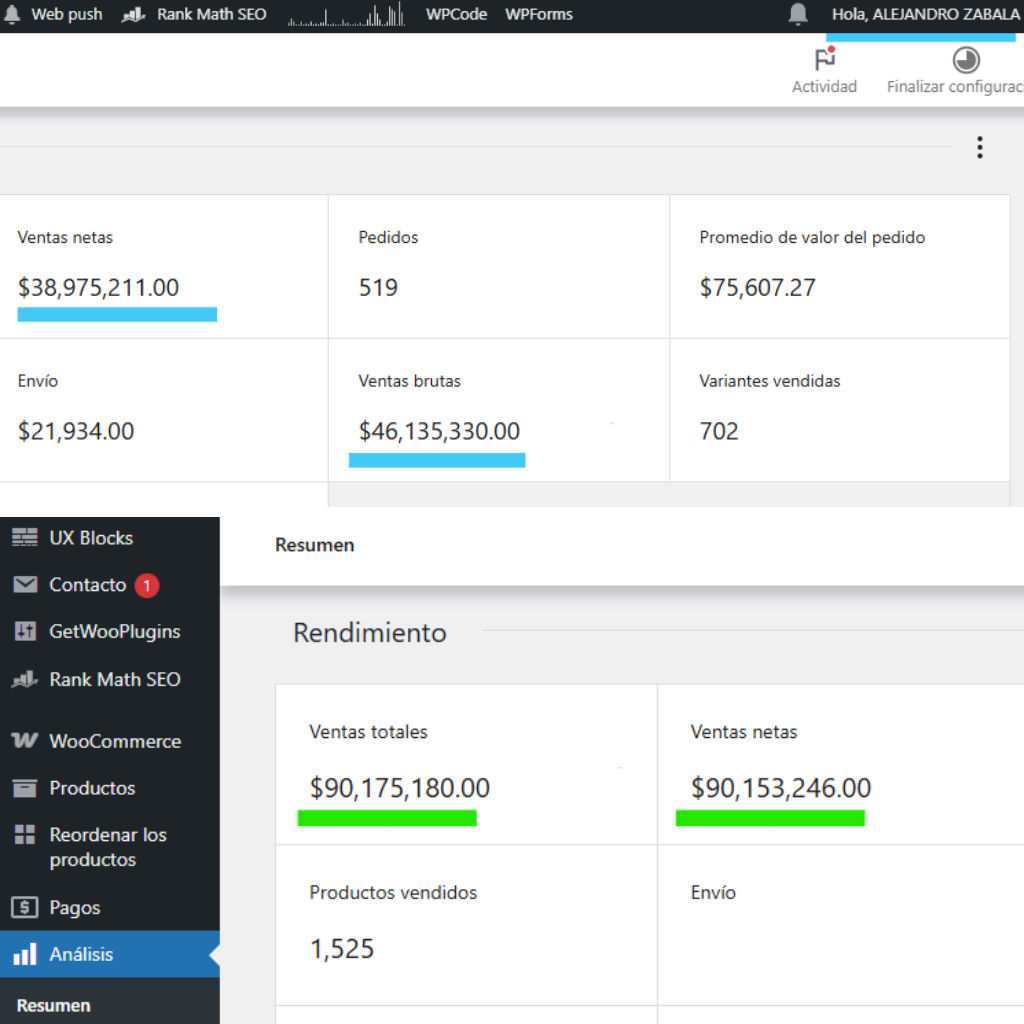The height and width of the screenshot is (1024, 1024).
Task: Open the WPForms admin bar item
Action: (x=539, y=14)
